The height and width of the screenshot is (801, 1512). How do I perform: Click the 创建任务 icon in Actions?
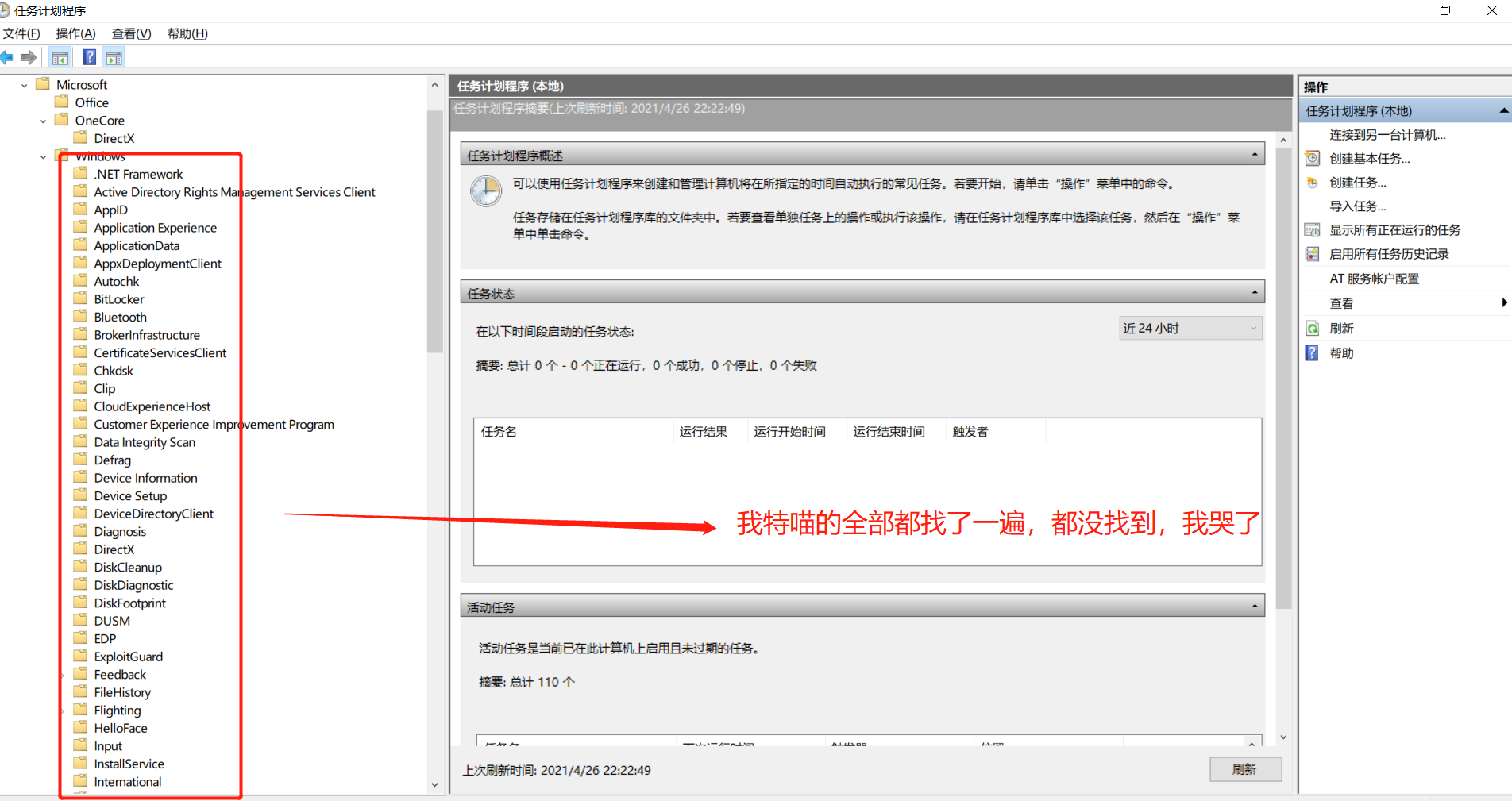[1313, 183]
